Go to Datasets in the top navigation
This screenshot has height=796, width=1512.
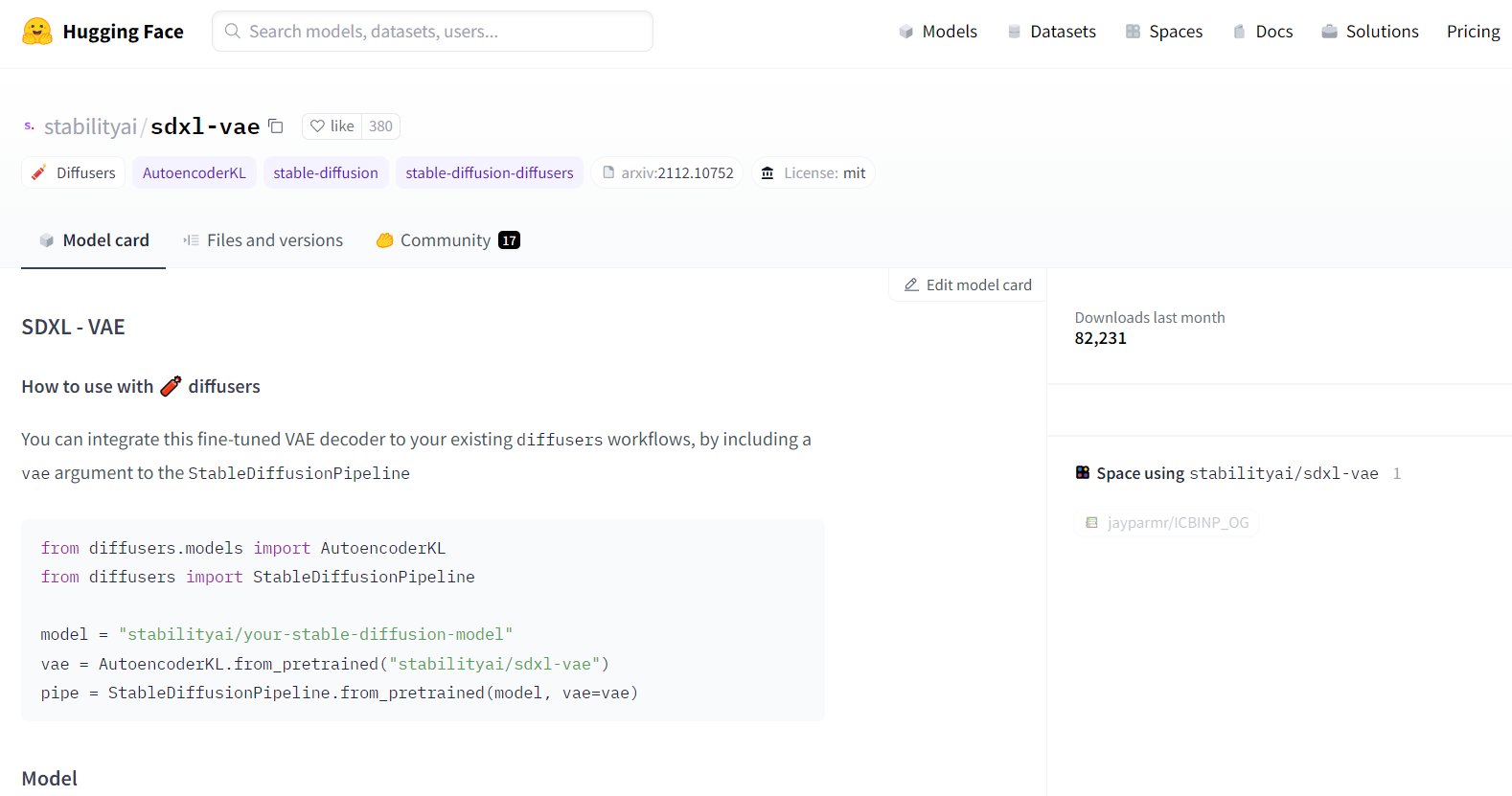tap(1051, 32)
